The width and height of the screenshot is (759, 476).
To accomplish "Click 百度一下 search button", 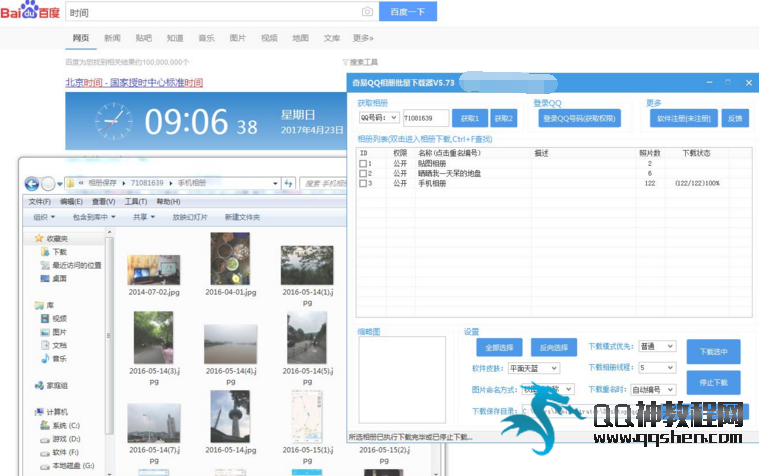I will pyautogui.click(x=408, y=12).
